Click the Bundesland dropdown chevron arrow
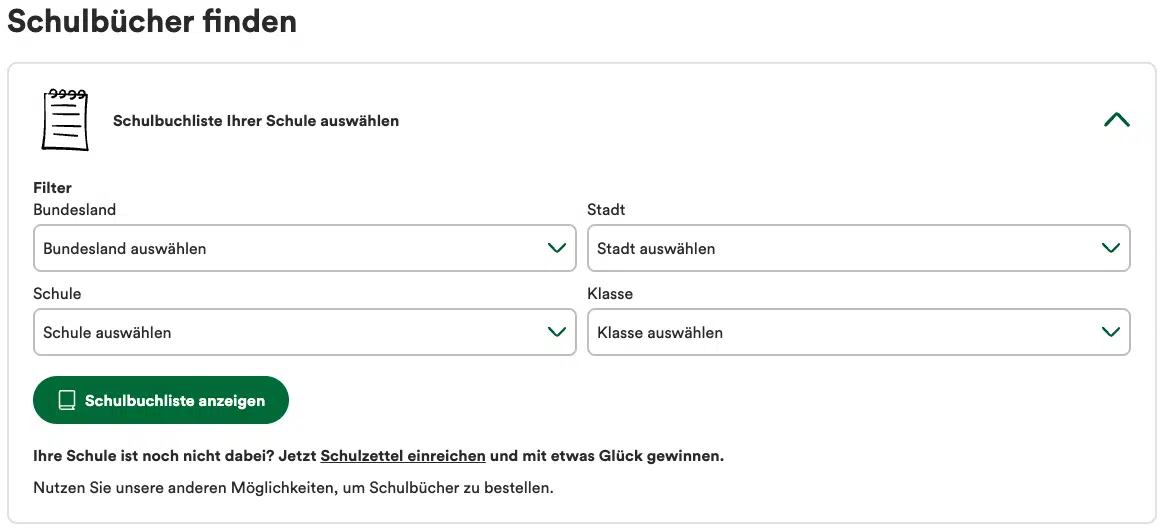 (556, 248)
